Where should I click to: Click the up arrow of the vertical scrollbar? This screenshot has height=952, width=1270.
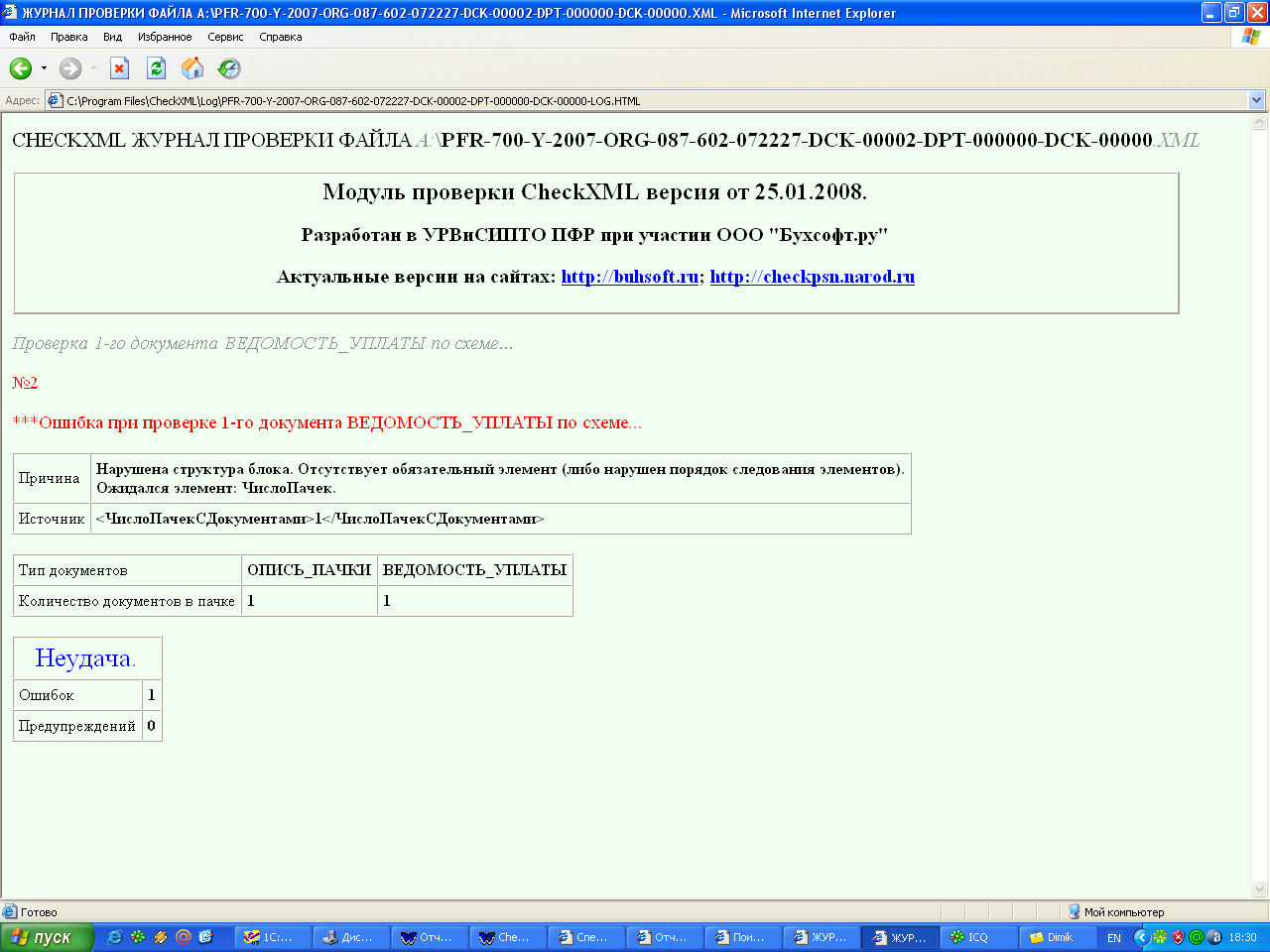point(1260,122)
